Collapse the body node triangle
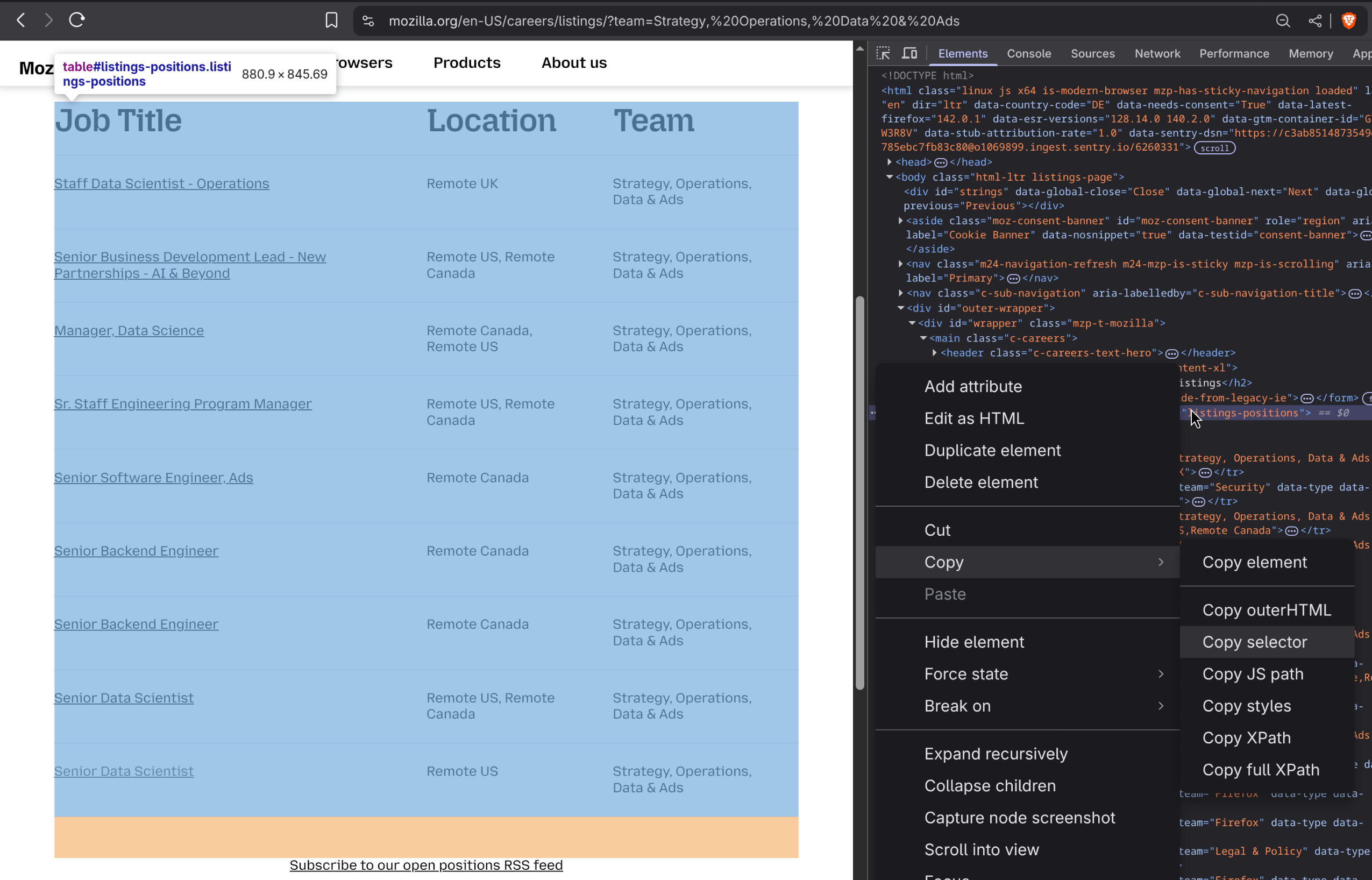 click(890, 177)
